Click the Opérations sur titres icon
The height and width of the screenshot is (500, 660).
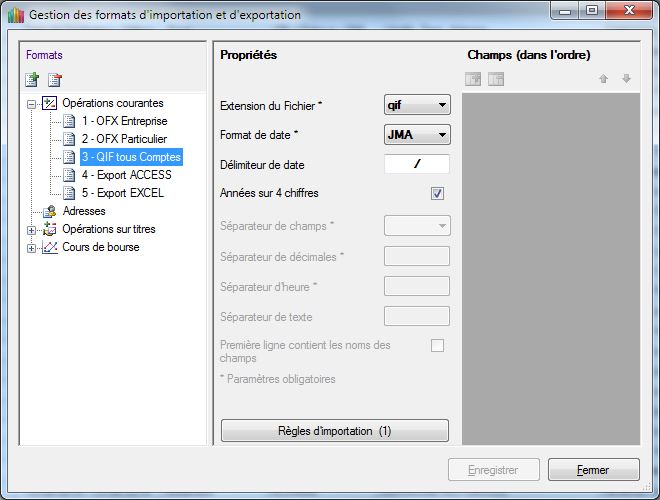coord(49,229)
